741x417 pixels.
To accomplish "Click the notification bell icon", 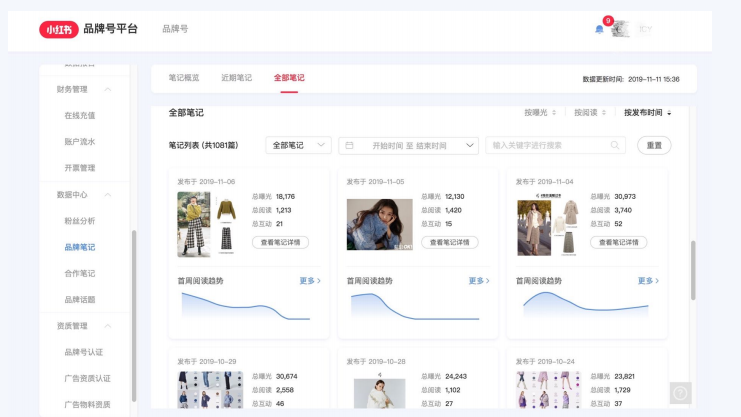I will click(x=599, y=29).
